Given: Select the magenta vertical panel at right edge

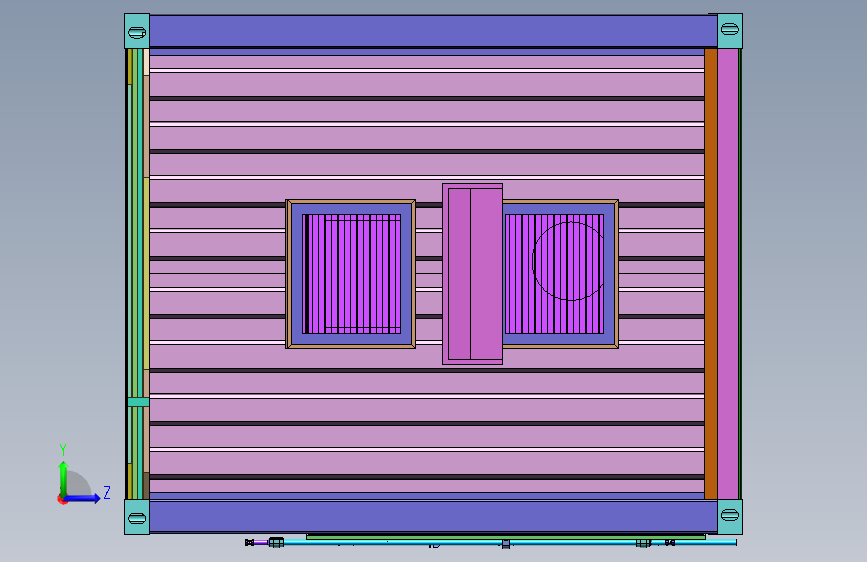Looking at the screenshot, I should 728,274.
